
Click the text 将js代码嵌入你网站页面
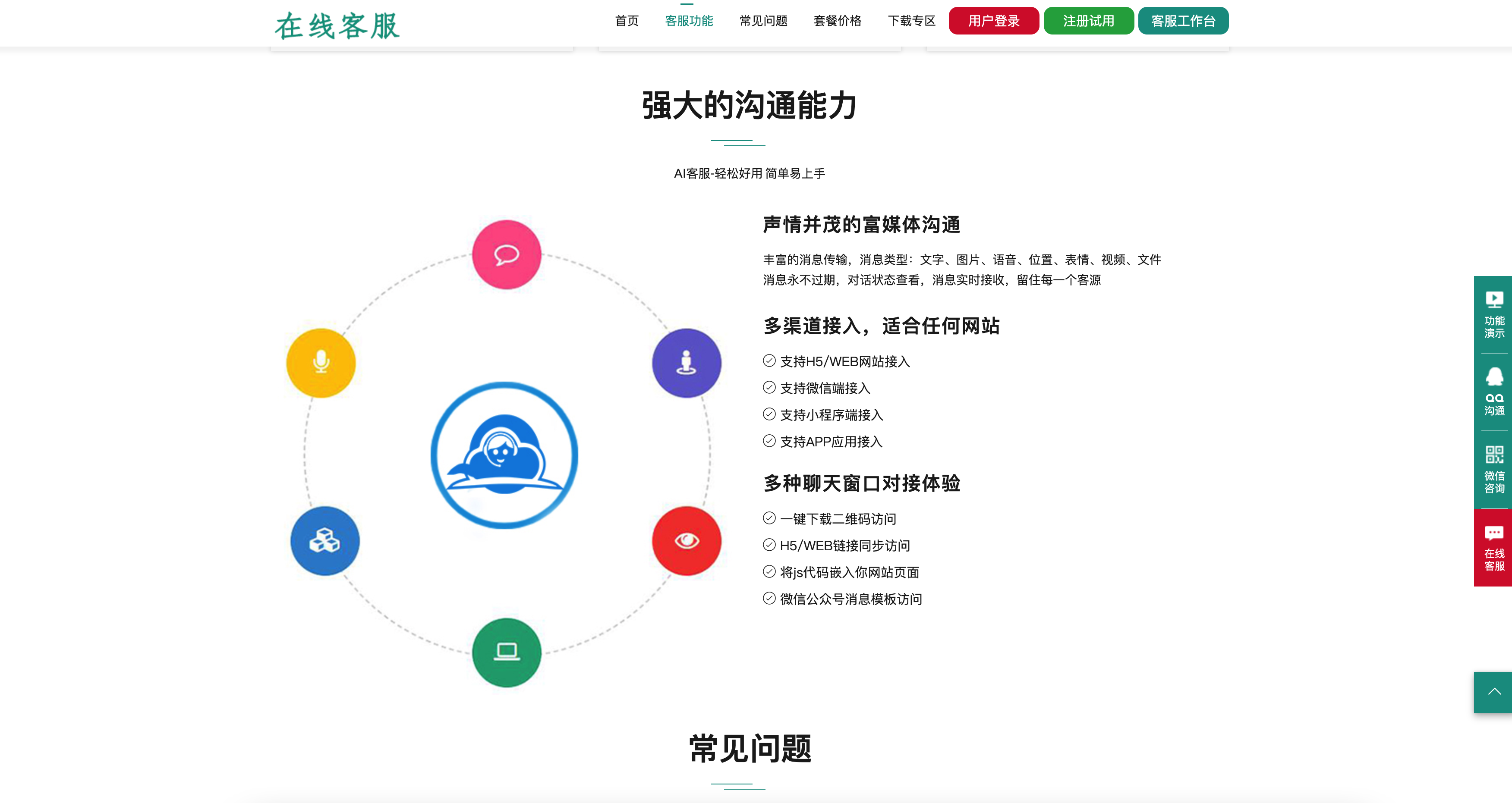point(849,572)
